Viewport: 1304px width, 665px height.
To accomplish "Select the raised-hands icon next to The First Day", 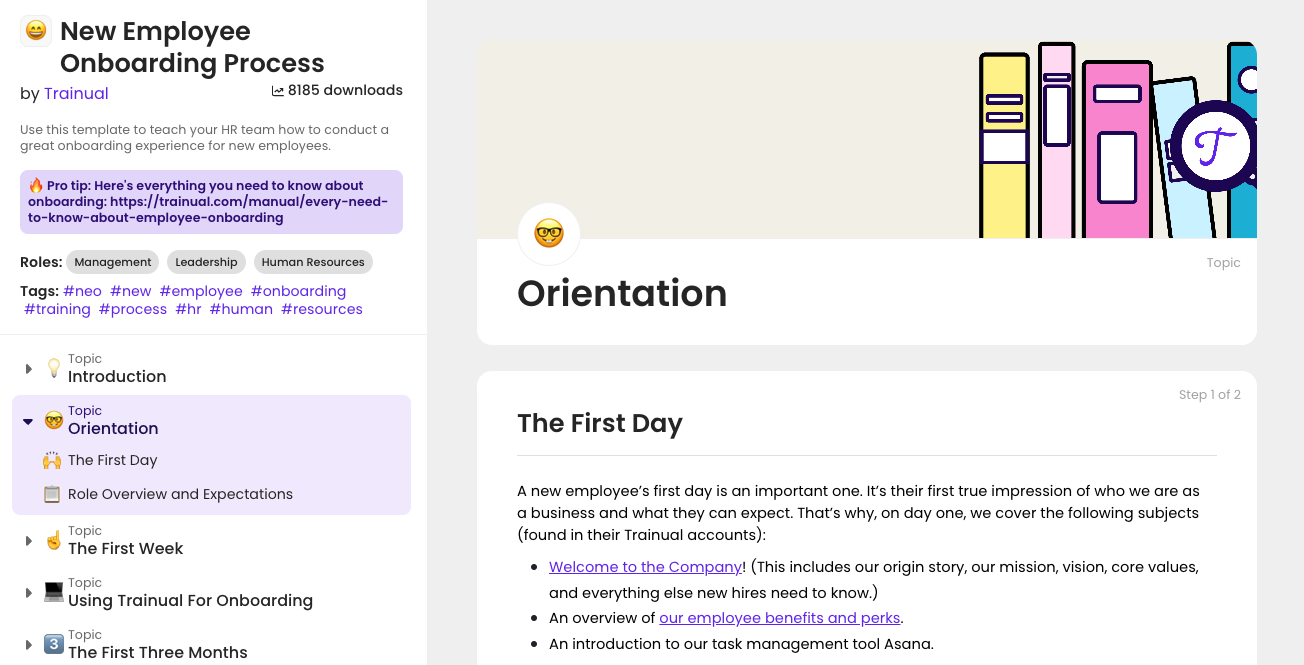I will tap(51, 459).
